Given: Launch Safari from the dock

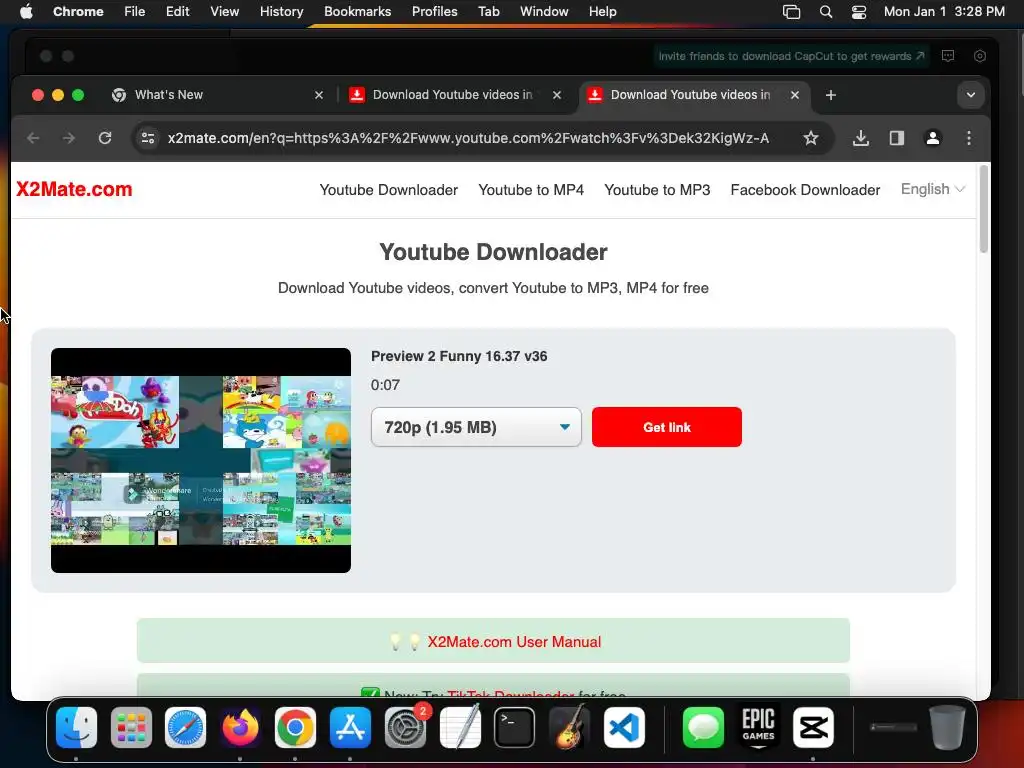Looking at the screenshot, I should 185,728.
